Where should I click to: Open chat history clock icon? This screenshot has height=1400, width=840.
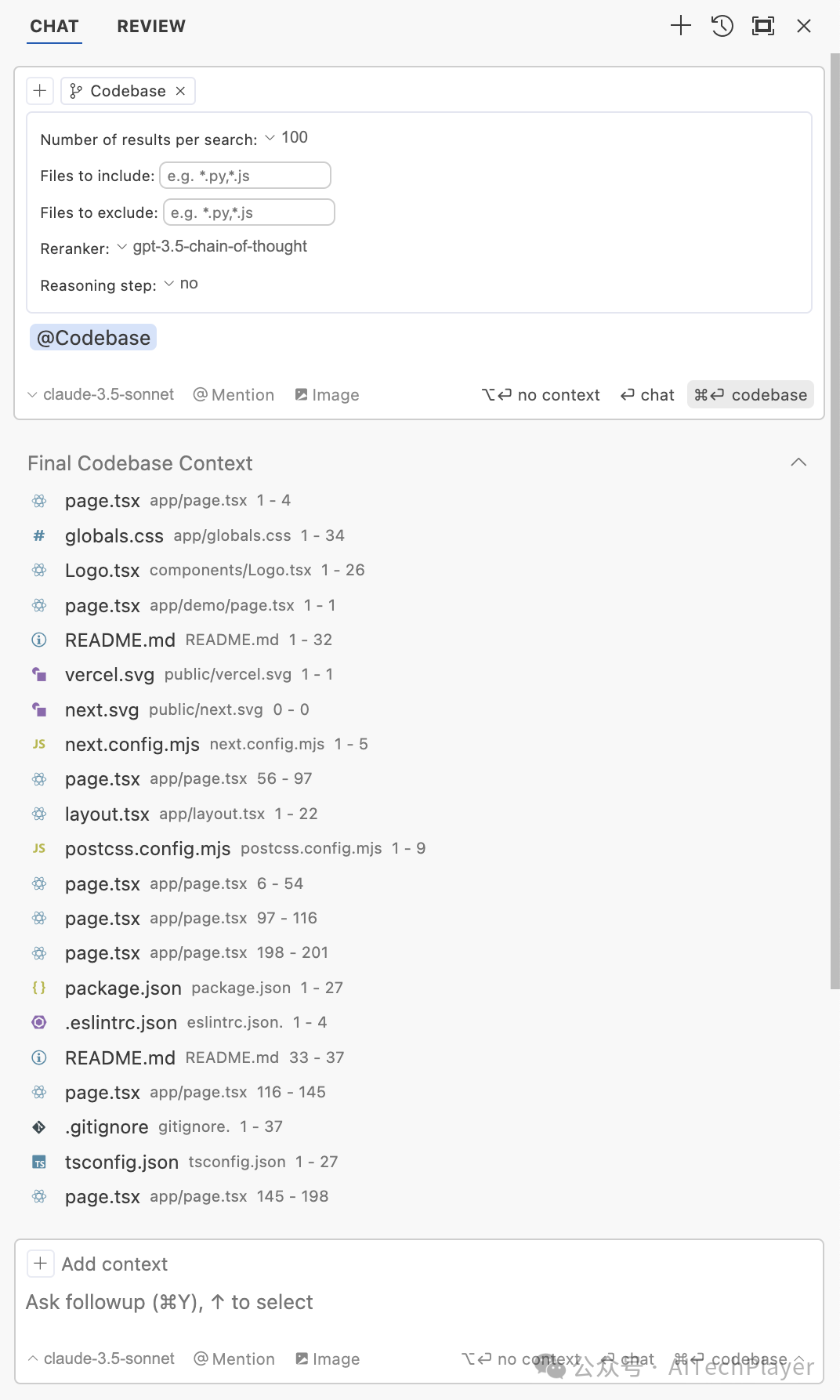pos(722,26)
